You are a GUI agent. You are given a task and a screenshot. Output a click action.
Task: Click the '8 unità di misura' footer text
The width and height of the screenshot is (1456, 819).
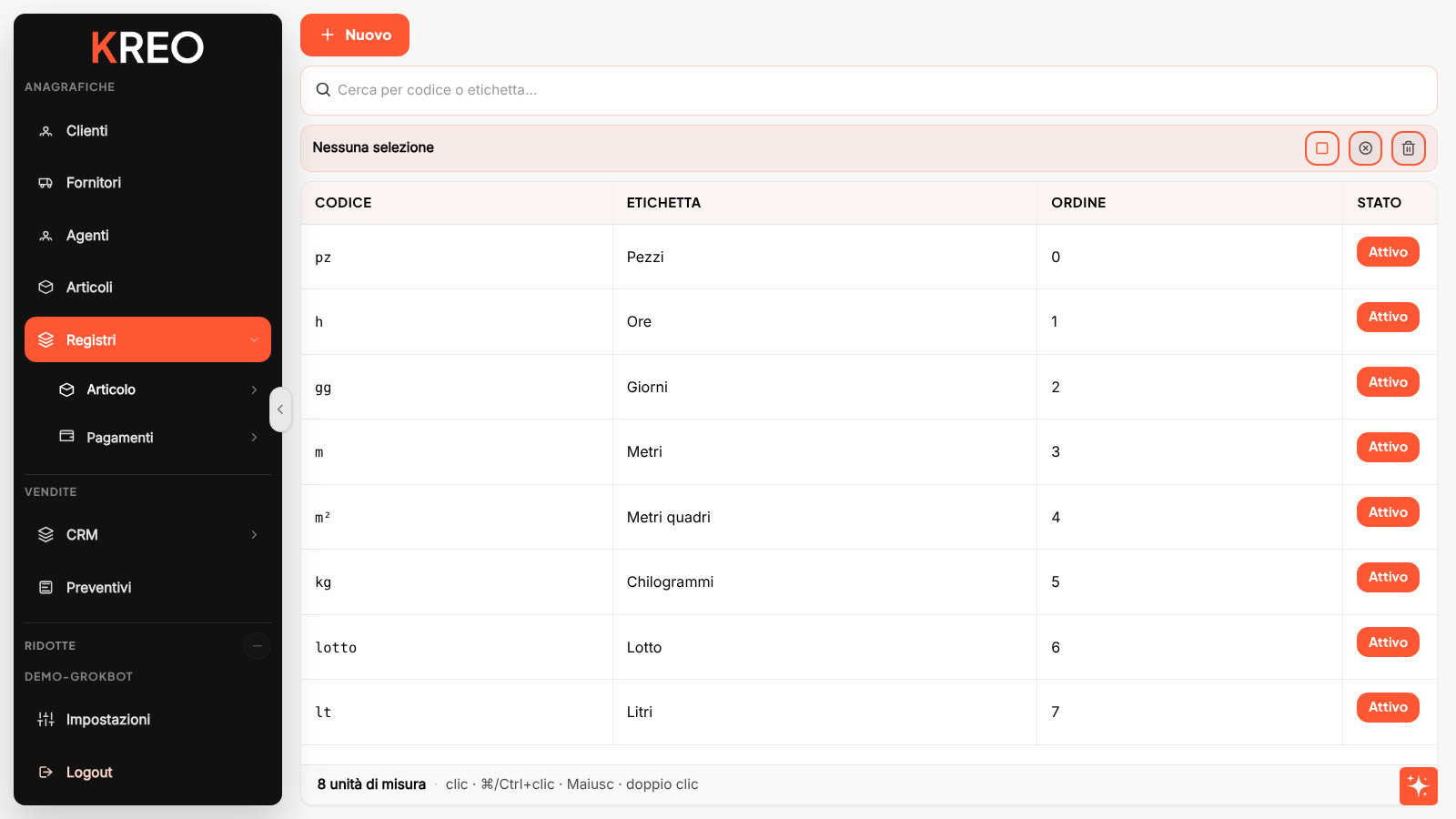click(371, 784)
